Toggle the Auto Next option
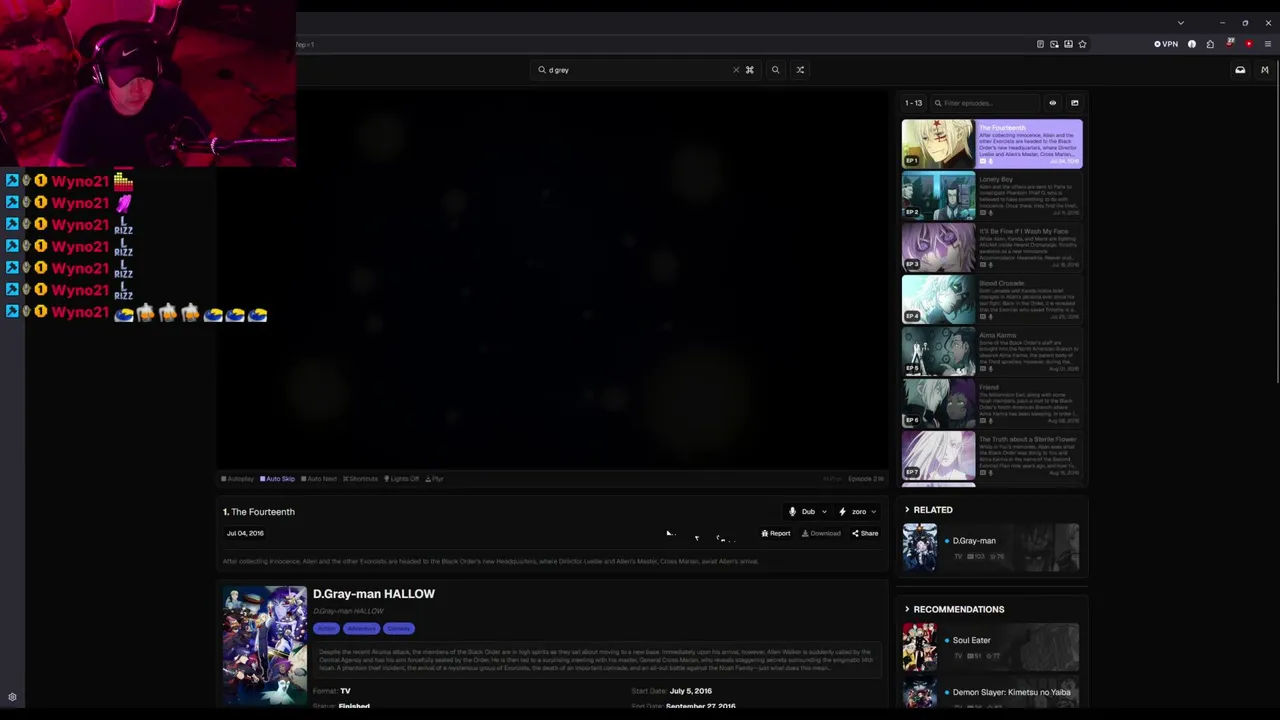 click(x=319, y=479)
